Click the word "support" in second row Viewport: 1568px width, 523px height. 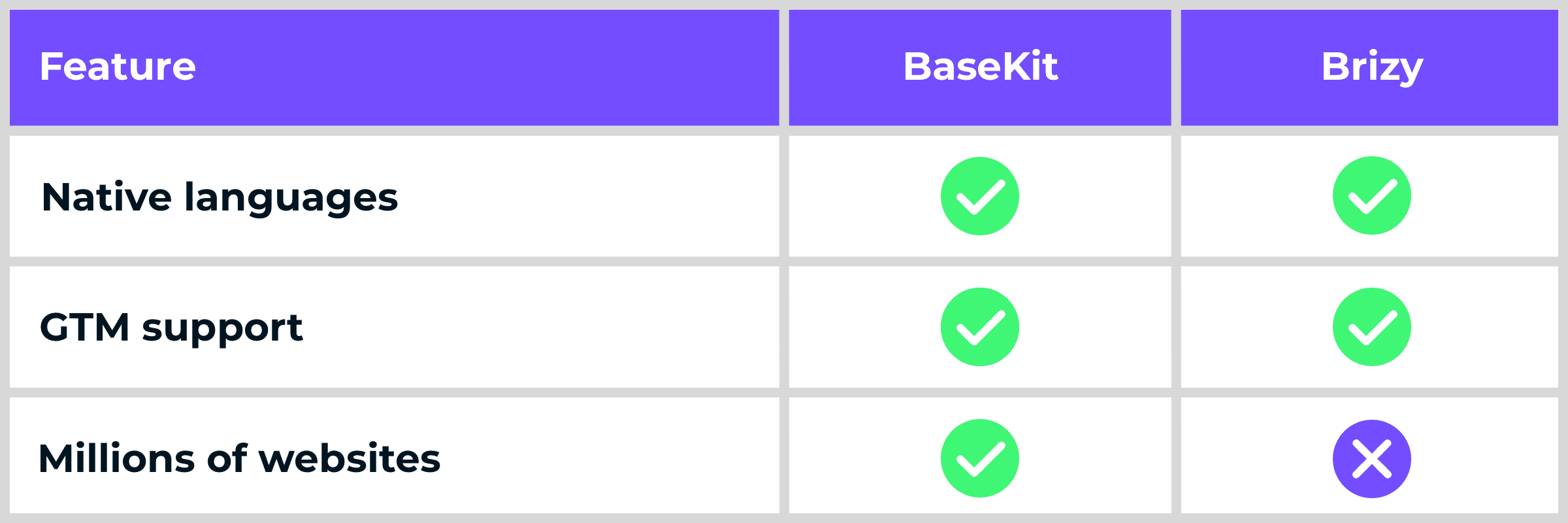point(222,329)
